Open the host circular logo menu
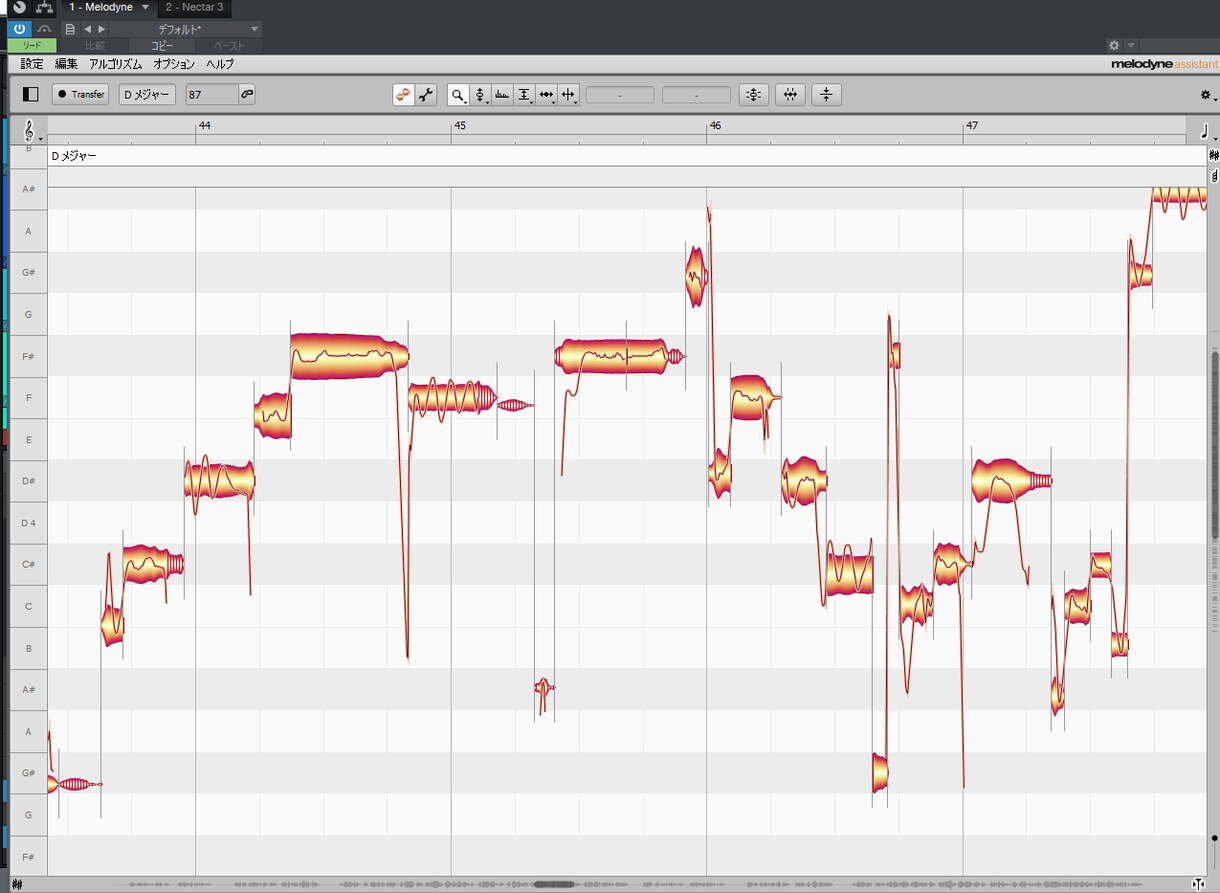Screen dimensions: 1220x893 [19, 7]
